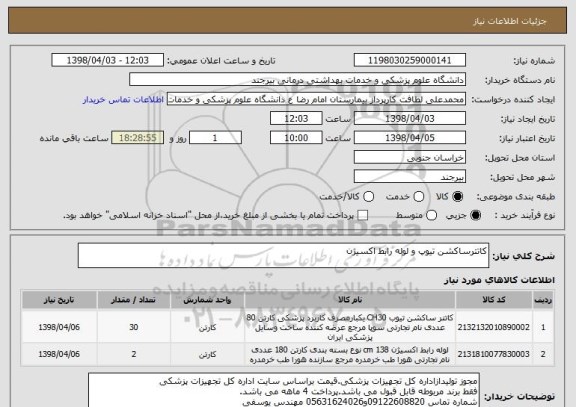
Task: Click the تاریخ نیاز column header
Action: click(59, 300)
